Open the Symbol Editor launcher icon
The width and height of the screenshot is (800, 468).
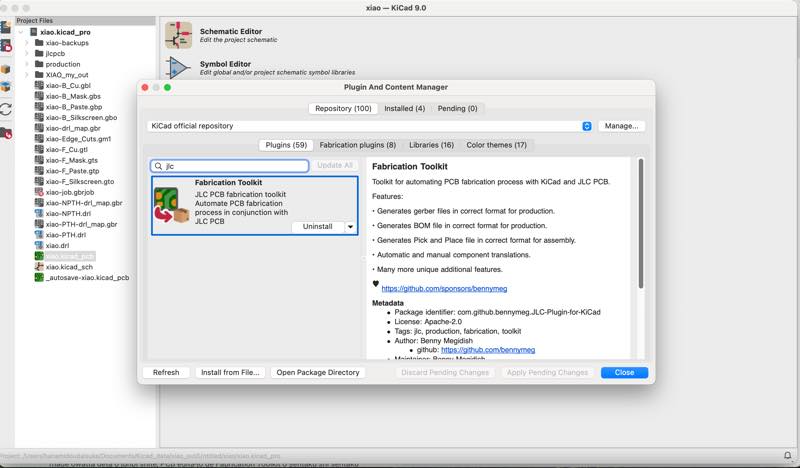pyautogui.click(x=178, y=67)
